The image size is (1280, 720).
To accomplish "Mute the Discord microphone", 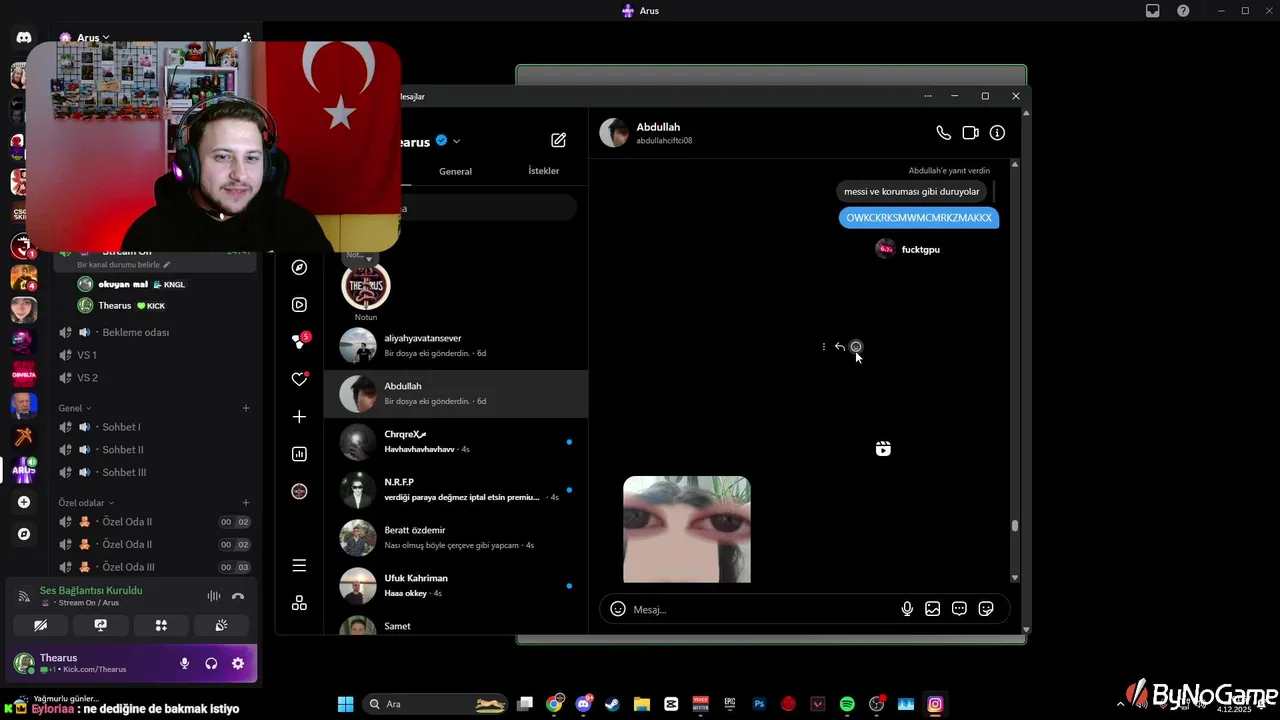I will (x=184, y=663).
